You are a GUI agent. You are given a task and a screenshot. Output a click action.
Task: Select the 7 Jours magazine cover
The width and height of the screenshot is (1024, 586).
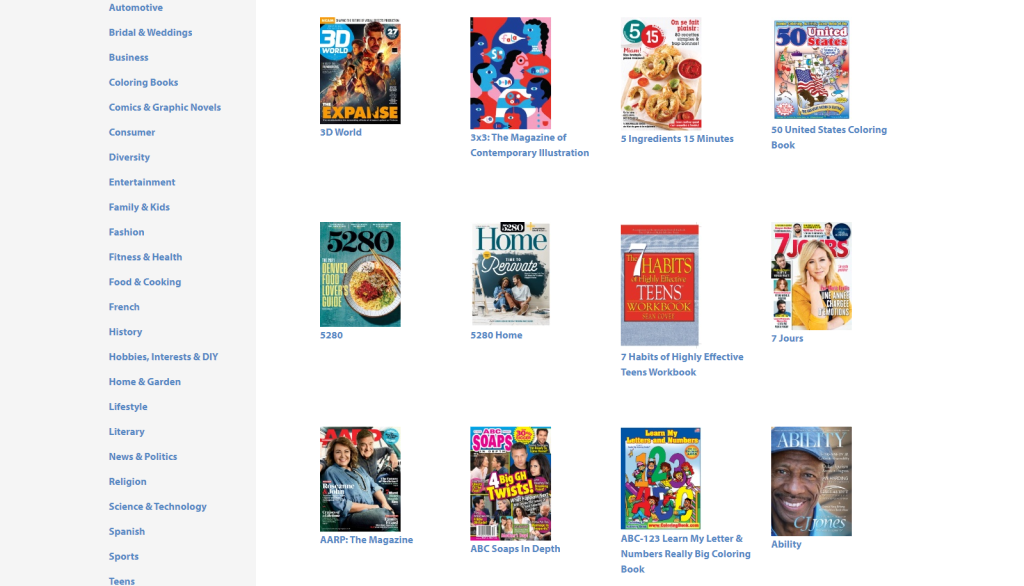(x=811, y=276)
